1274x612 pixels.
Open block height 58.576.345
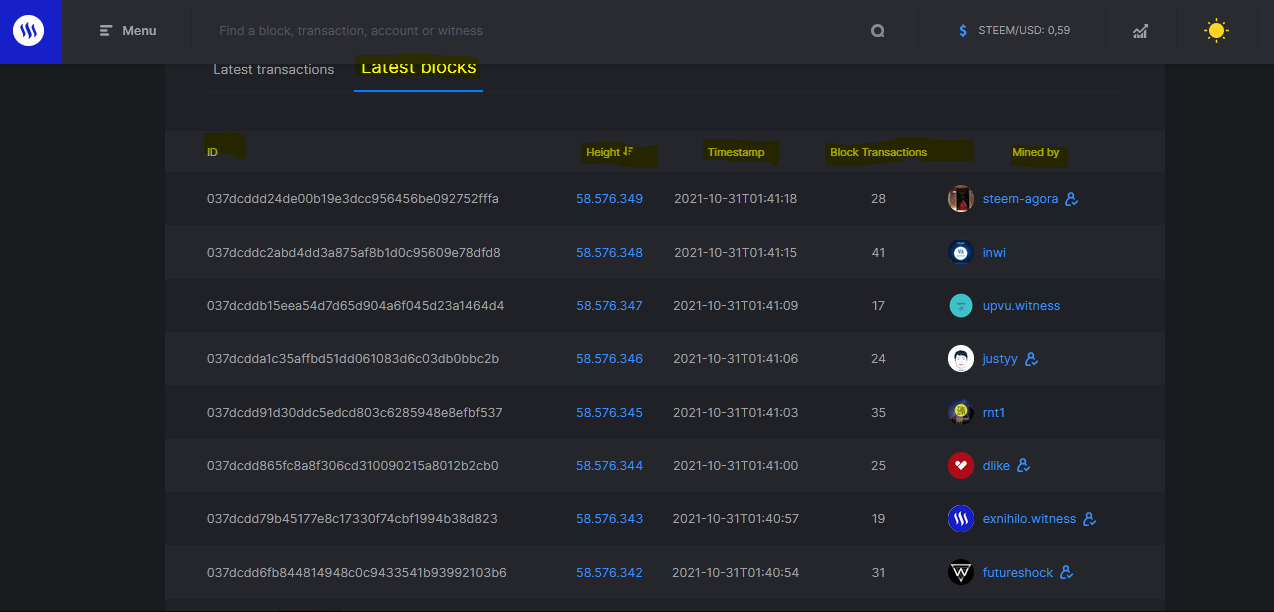(x=609, y=413)
